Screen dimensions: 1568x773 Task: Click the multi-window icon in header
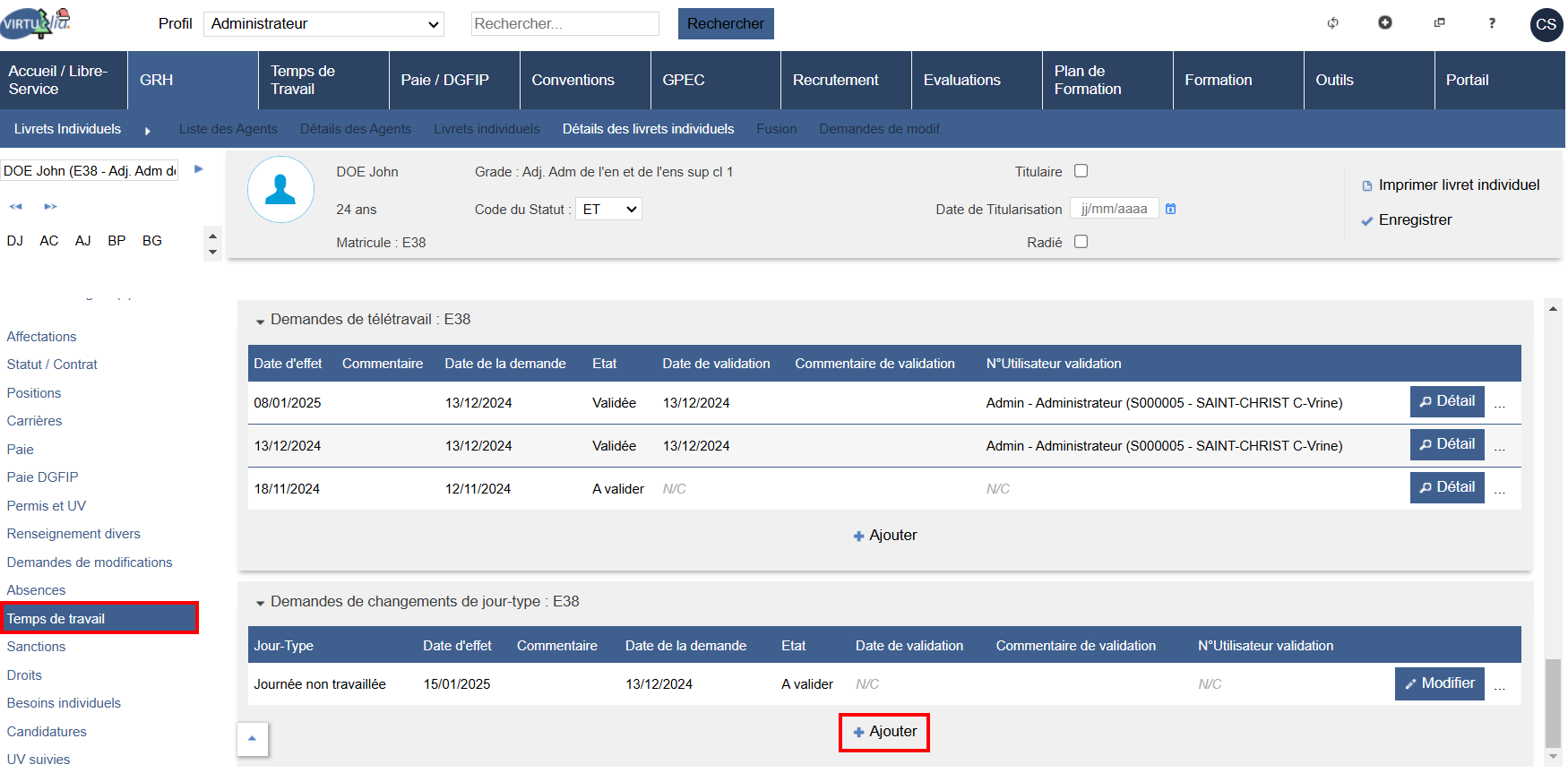tap(1439, 23)
